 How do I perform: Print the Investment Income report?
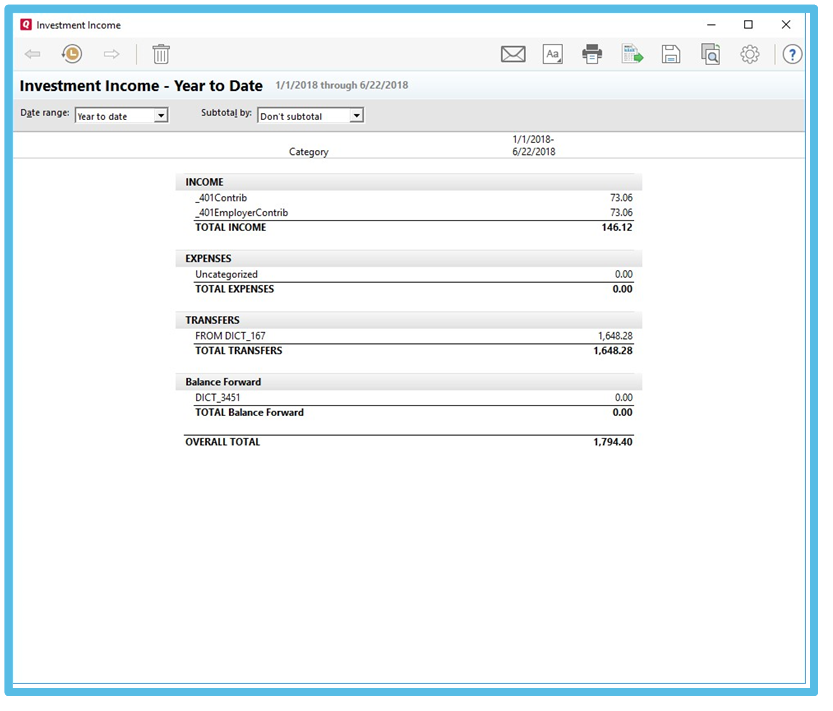click(593, 54)
